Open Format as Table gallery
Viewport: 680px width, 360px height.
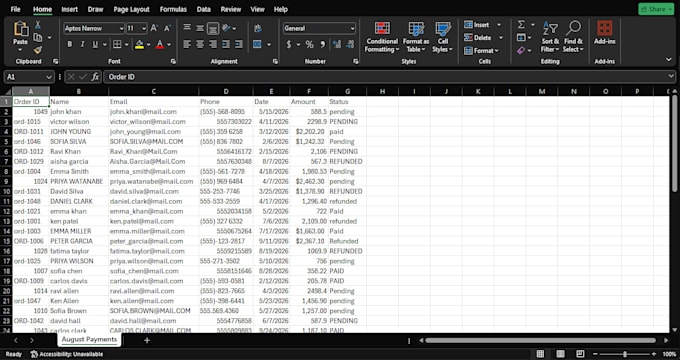[x=416, y=37]
